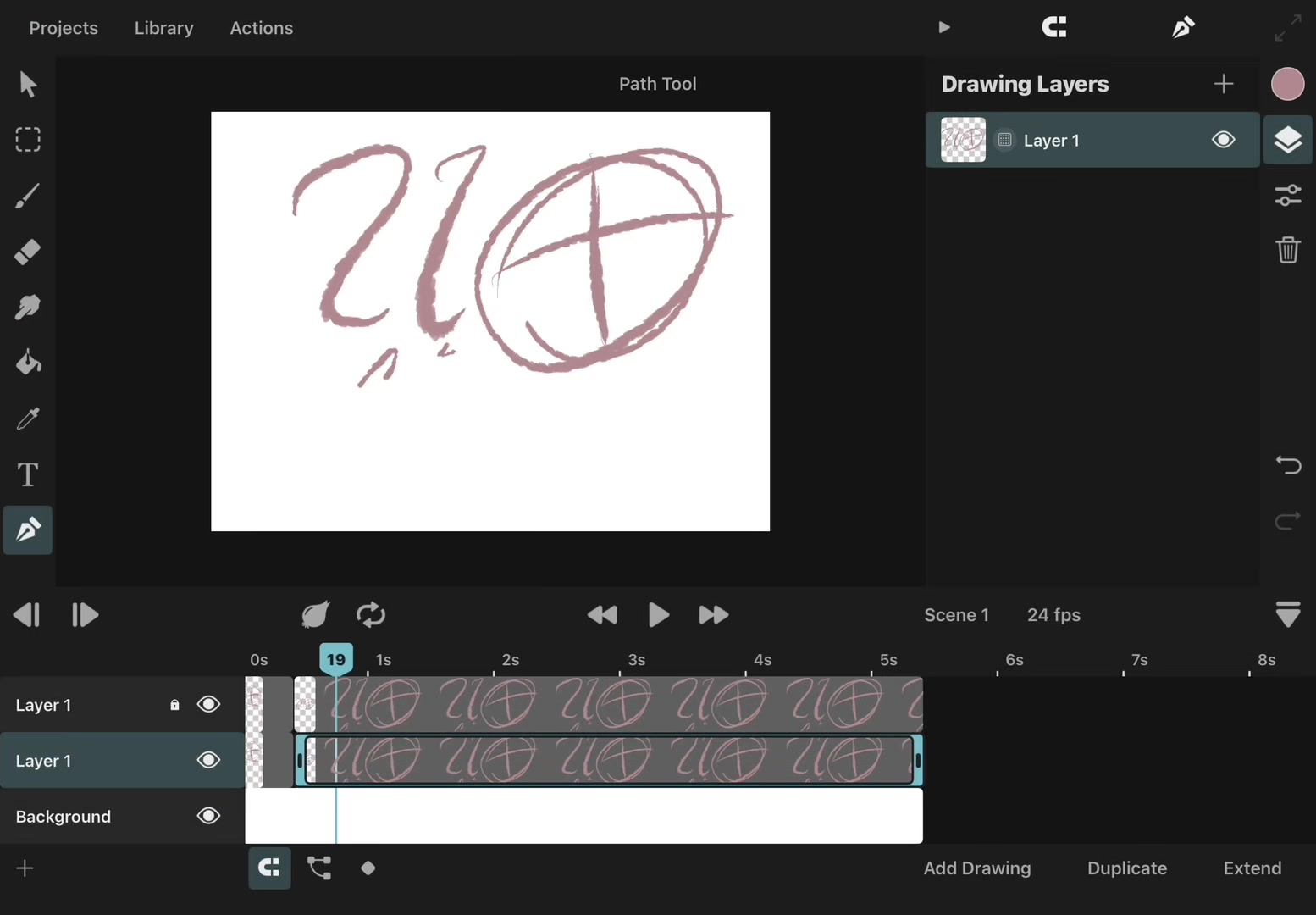
Task: Select the Brush tool in left toolbar
Action: (x=27, y=196)
